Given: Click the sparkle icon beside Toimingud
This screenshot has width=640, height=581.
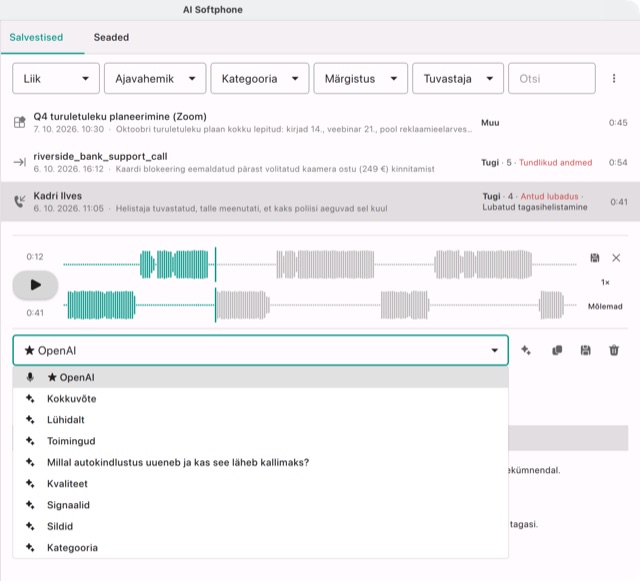Looking at the screenshot, I should pyautogui.click(x=30, y=441).
